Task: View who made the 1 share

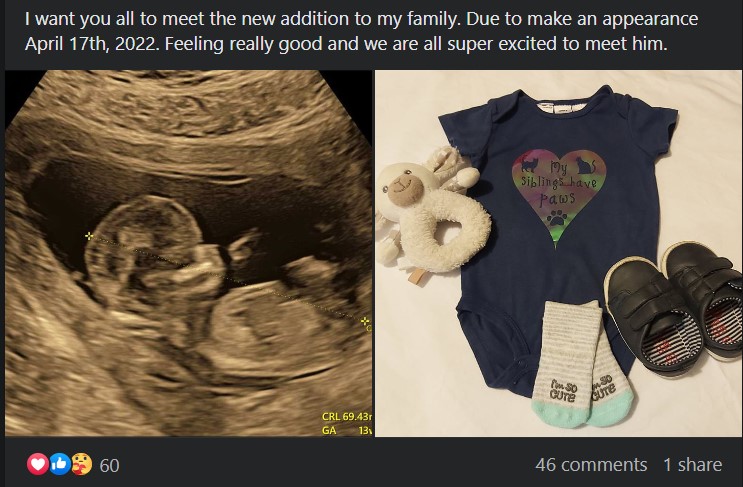Action: pyautogui.click(x=692, y=464)
